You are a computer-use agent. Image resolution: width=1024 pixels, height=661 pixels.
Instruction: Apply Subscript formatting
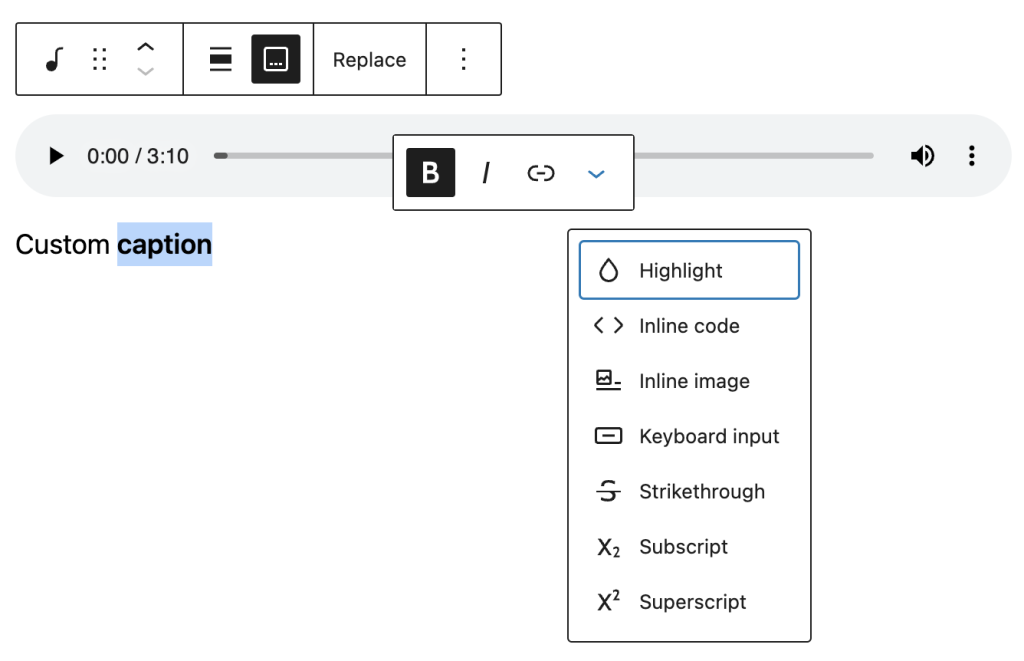coord(688,546)
